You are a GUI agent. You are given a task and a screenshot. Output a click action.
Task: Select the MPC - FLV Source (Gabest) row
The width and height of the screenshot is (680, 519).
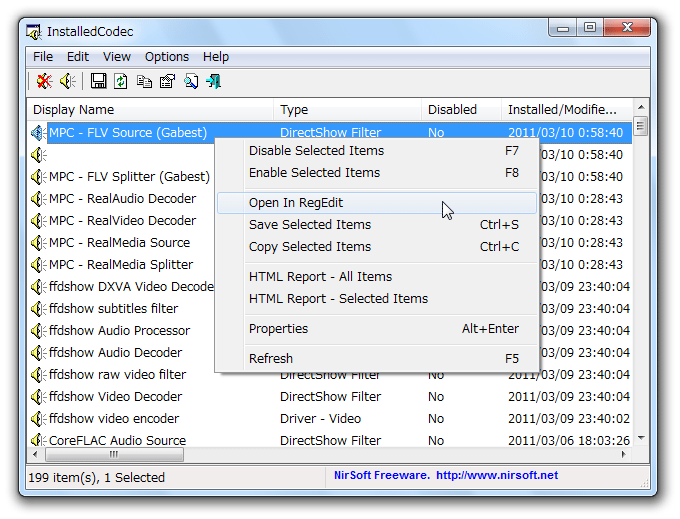(x=330, y=133)
